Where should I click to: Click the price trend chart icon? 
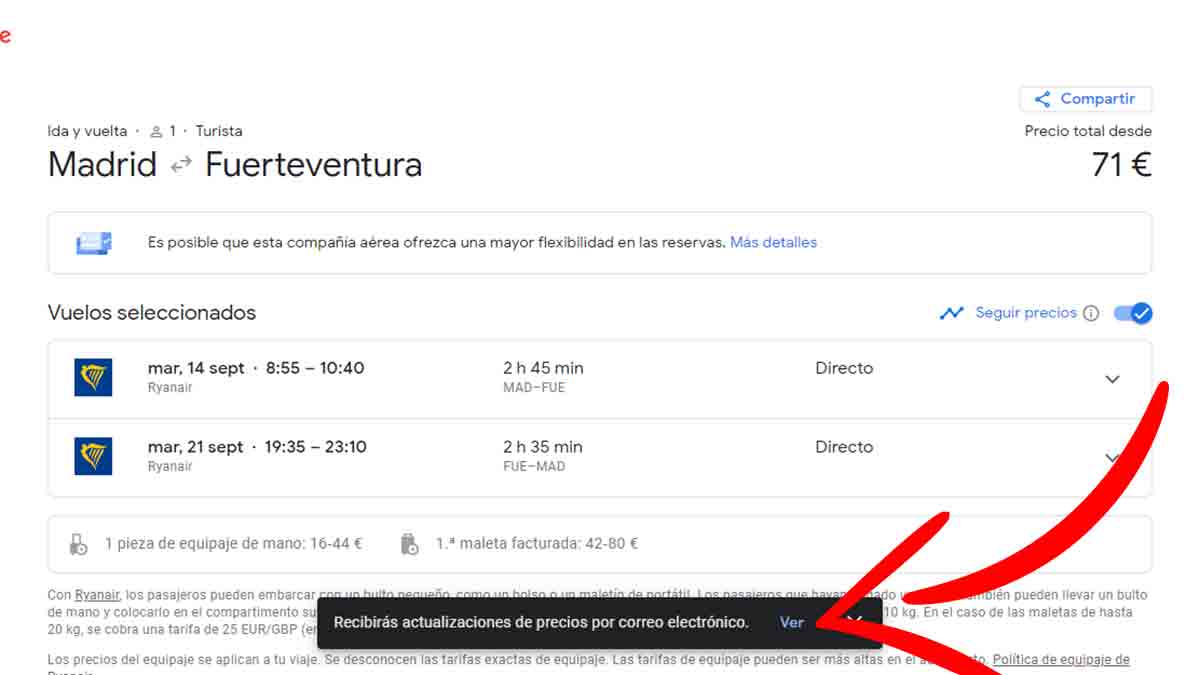point(951,313)
